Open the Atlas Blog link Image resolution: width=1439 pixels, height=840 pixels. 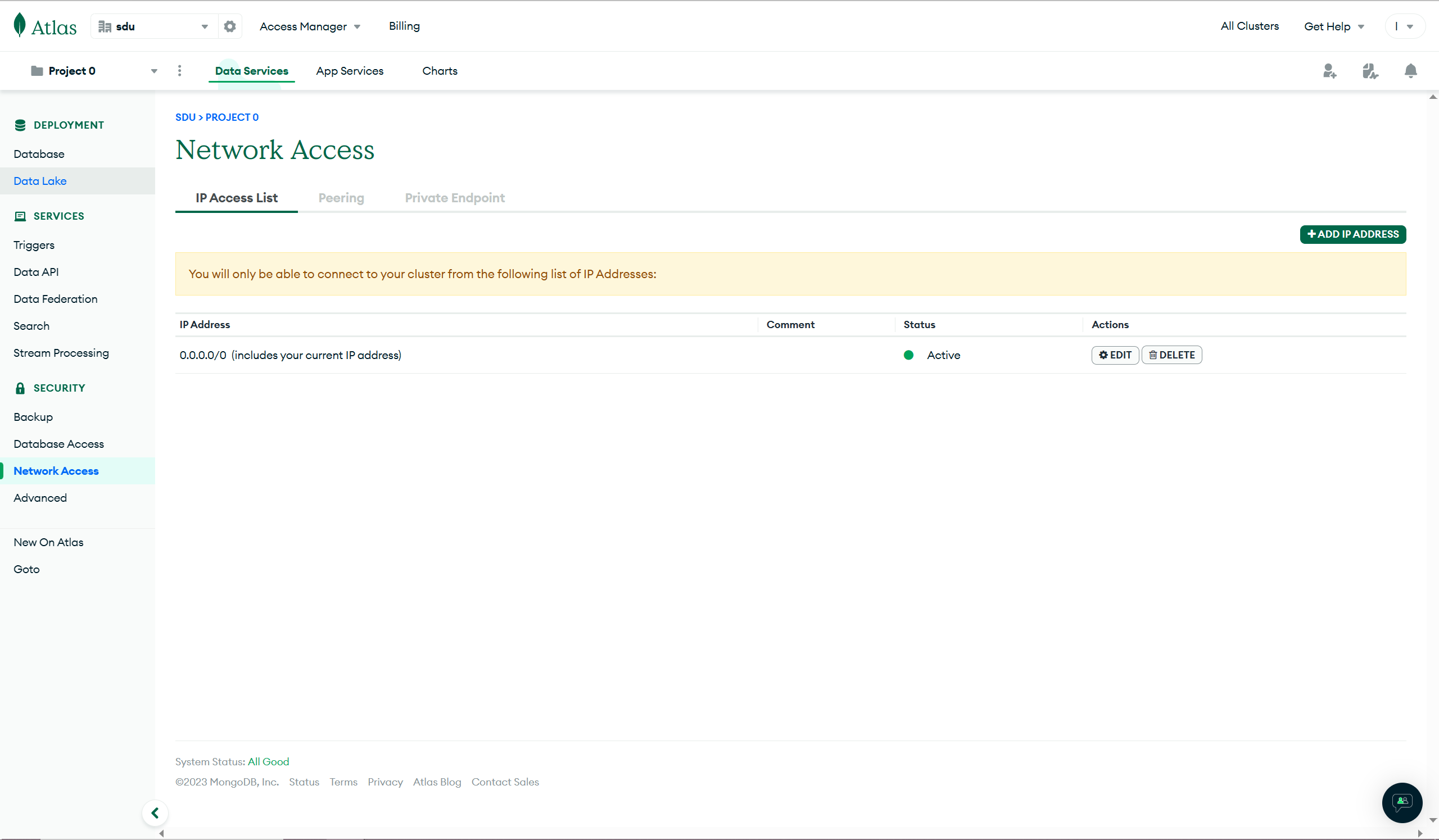[437, 782]
